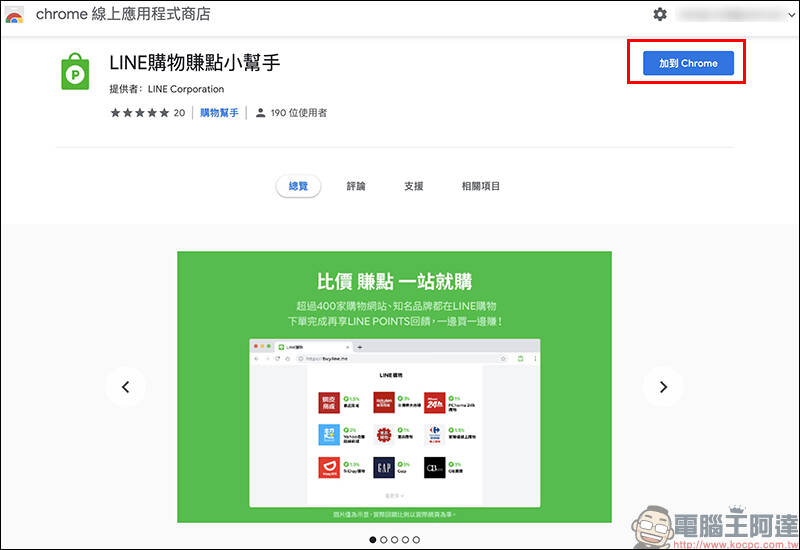
Task: Open the settings gear icon
Action: 660,14
